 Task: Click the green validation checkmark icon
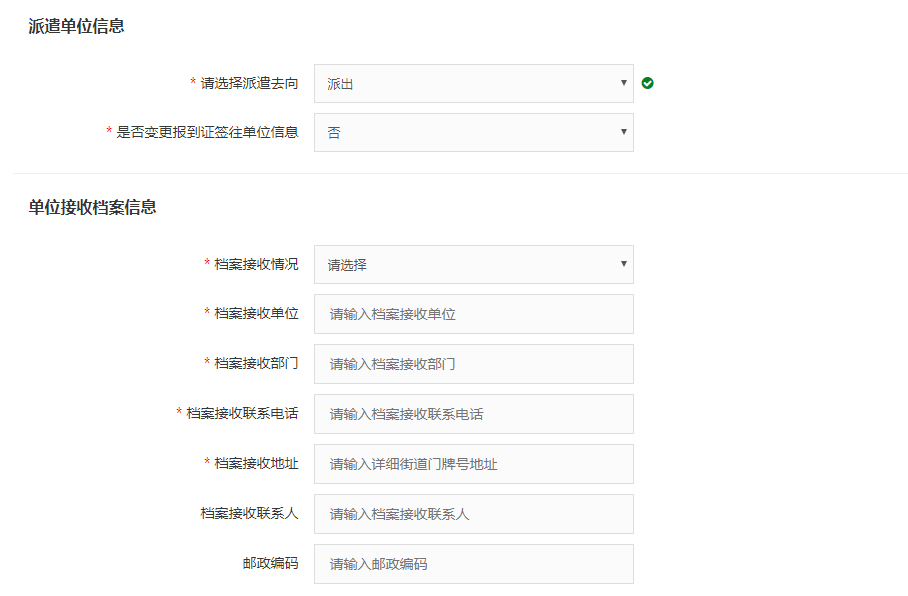tap(648, 84)
